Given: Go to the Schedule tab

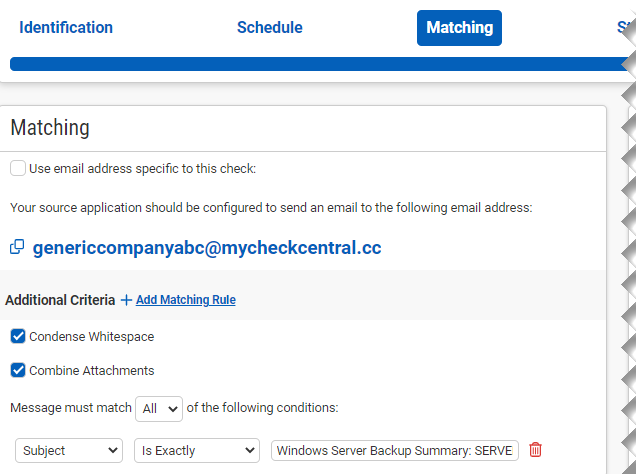Looking at the screenshot, I should coord(270,28).
